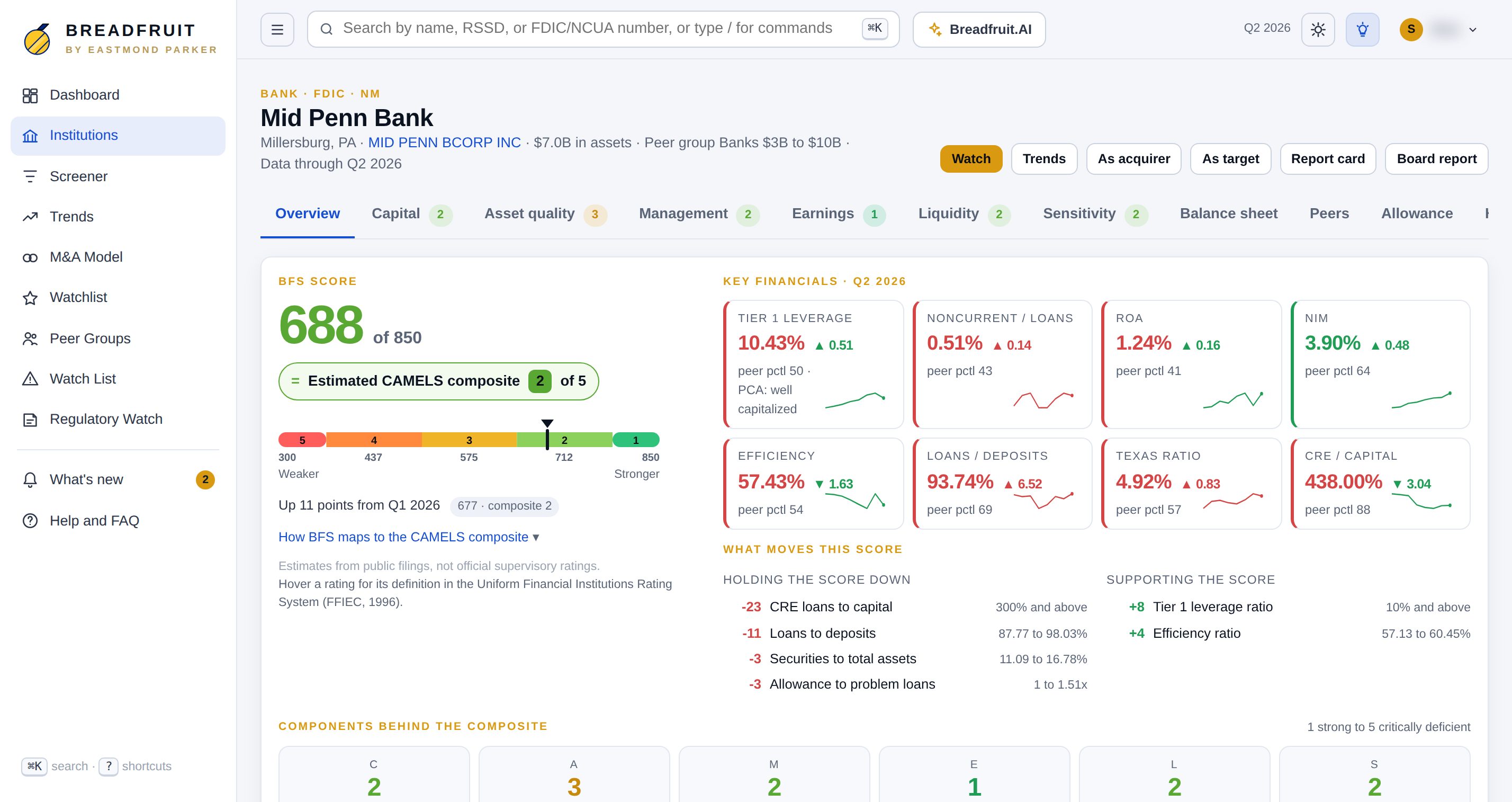Toggle the Watch button for Mid Penn Bank
Viewport: 1512px width, 802px height.
coord(971,158)
